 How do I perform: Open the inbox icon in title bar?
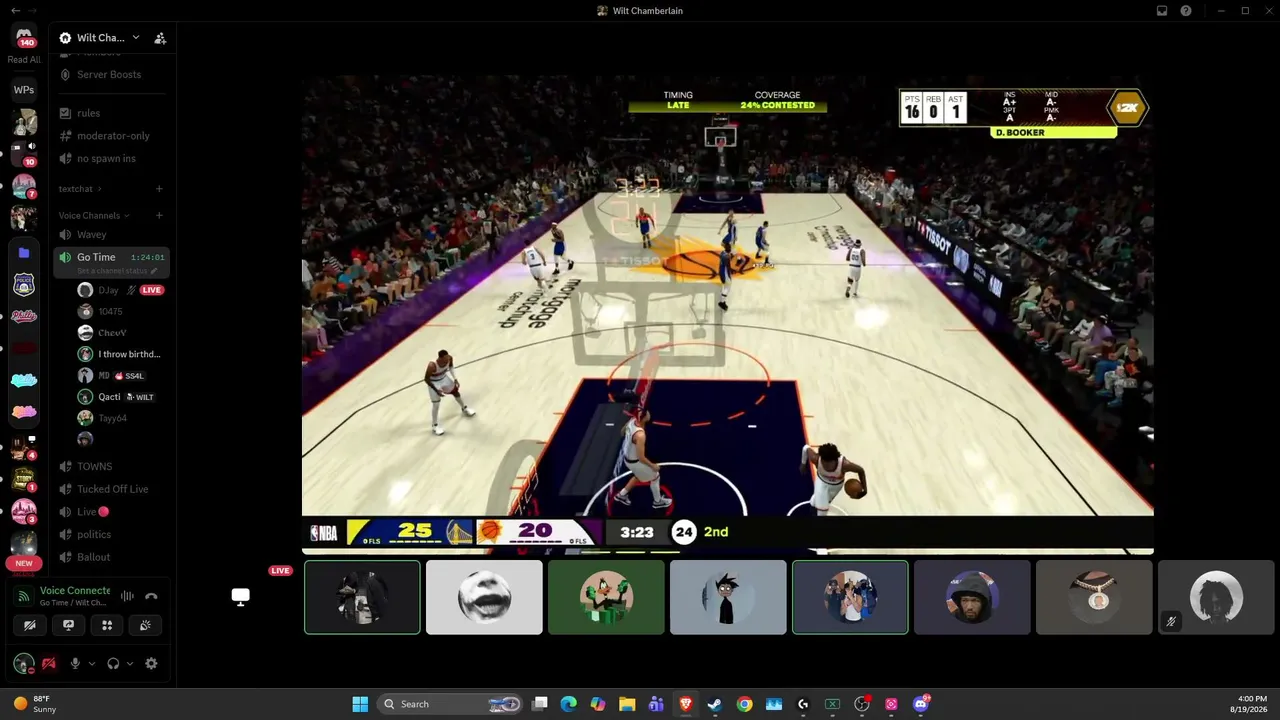pos(1162,11)
